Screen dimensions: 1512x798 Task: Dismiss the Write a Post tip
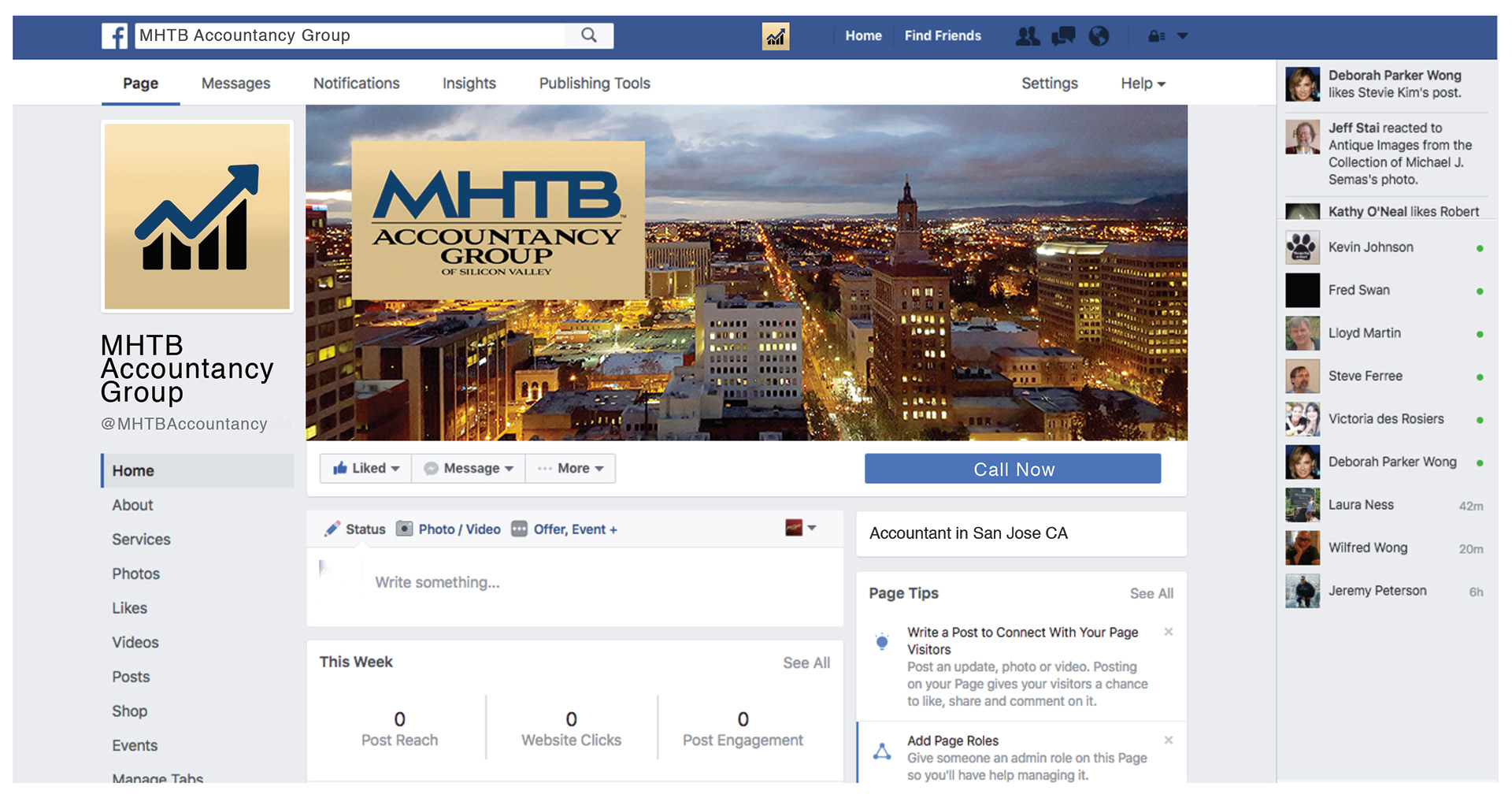[1169, 632]
